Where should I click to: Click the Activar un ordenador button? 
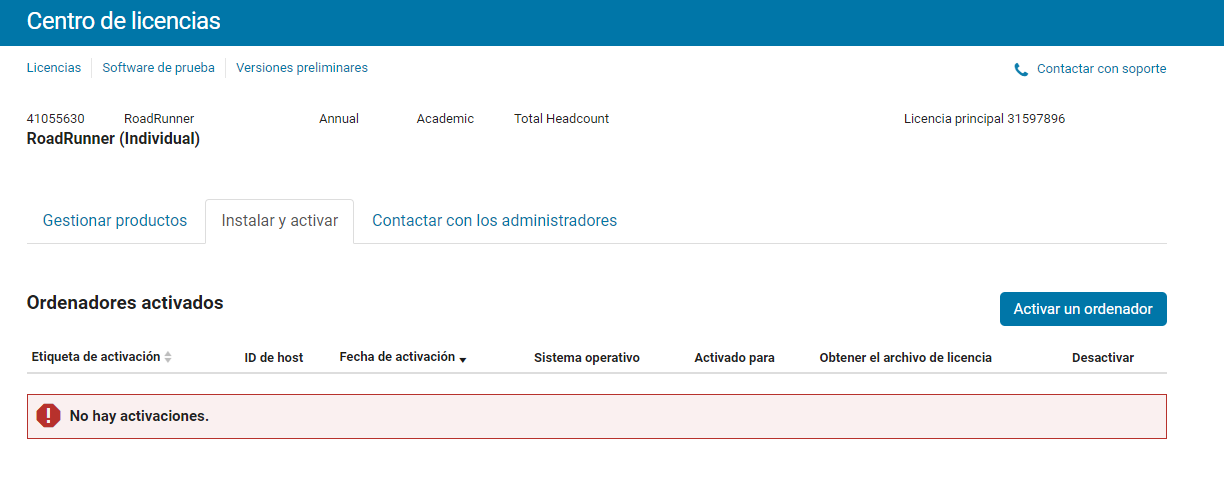pyautogui.click(x=1083, y=309)
